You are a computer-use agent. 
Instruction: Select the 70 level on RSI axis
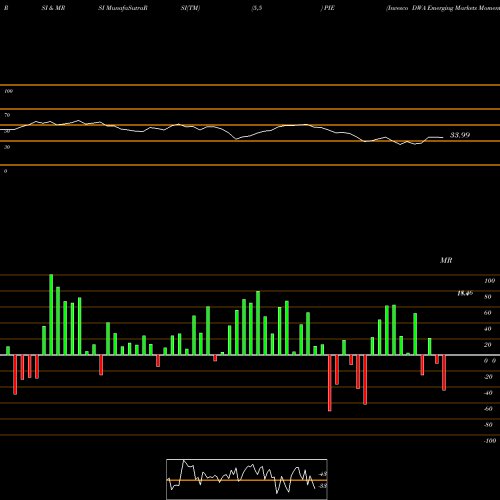[7, 115]
